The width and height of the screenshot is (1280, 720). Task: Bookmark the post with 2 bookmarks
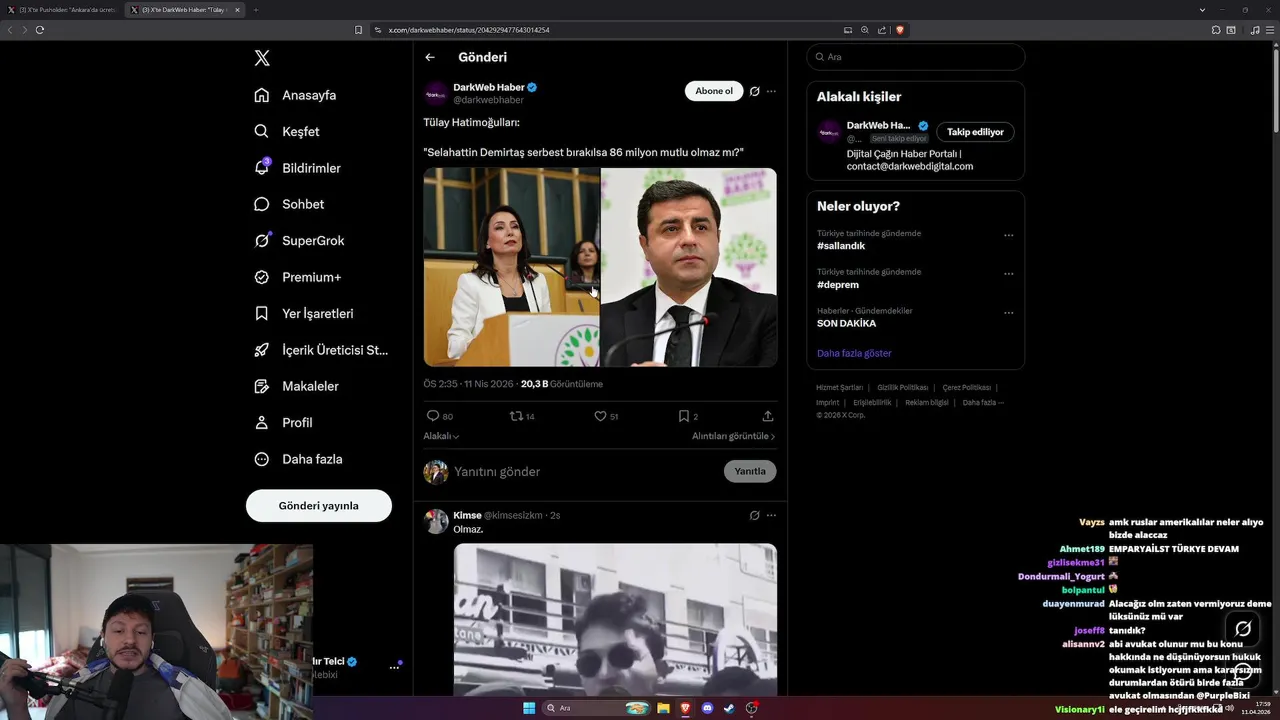pyautogui.click(x=684, y=416)
